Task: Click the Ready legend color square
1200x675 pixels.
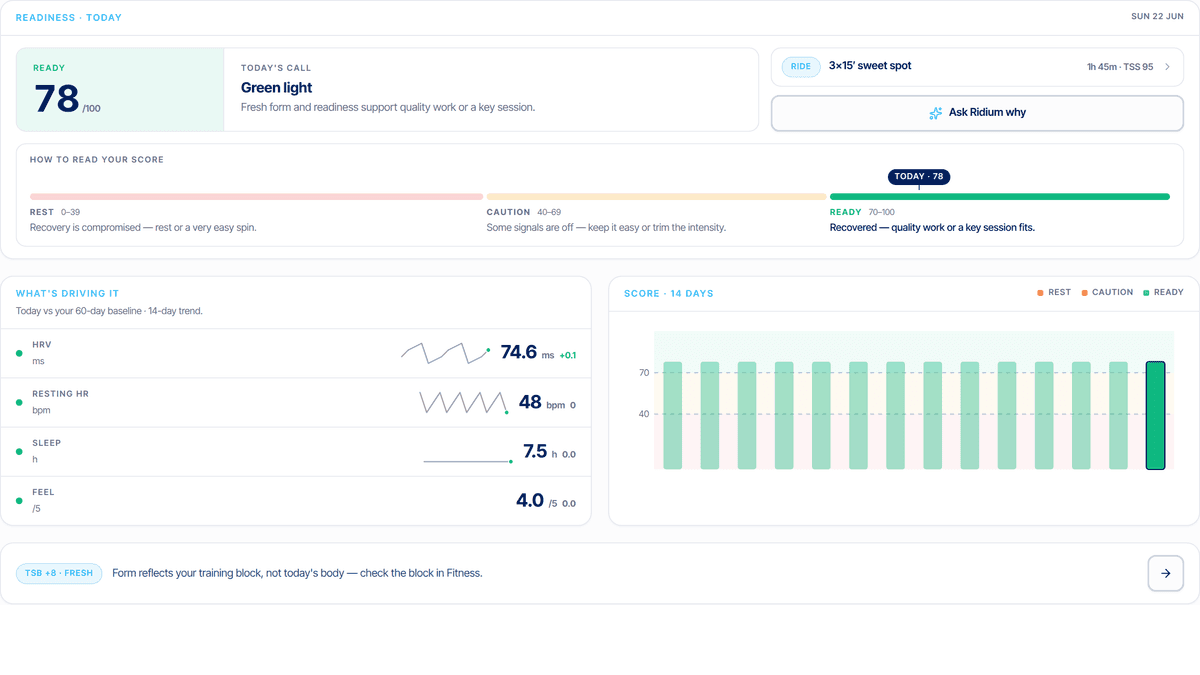Action: click(x=1146, y=293)
